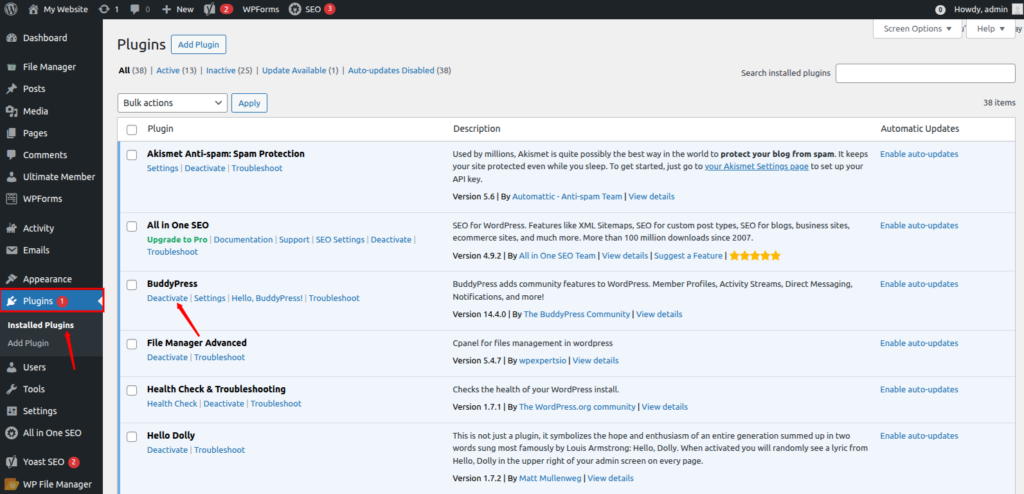Open the Hello, BuddyPress! link
This screenshot has height=494, width=1024.
[267, 298]
